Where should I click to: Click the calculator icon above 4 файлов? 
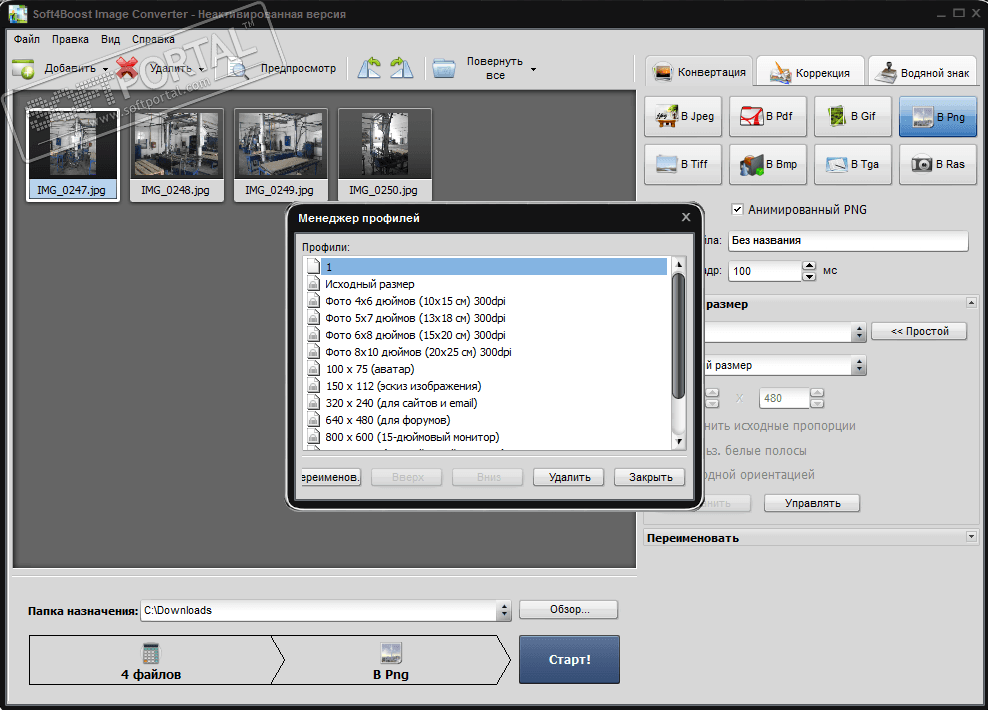[151, 653]
